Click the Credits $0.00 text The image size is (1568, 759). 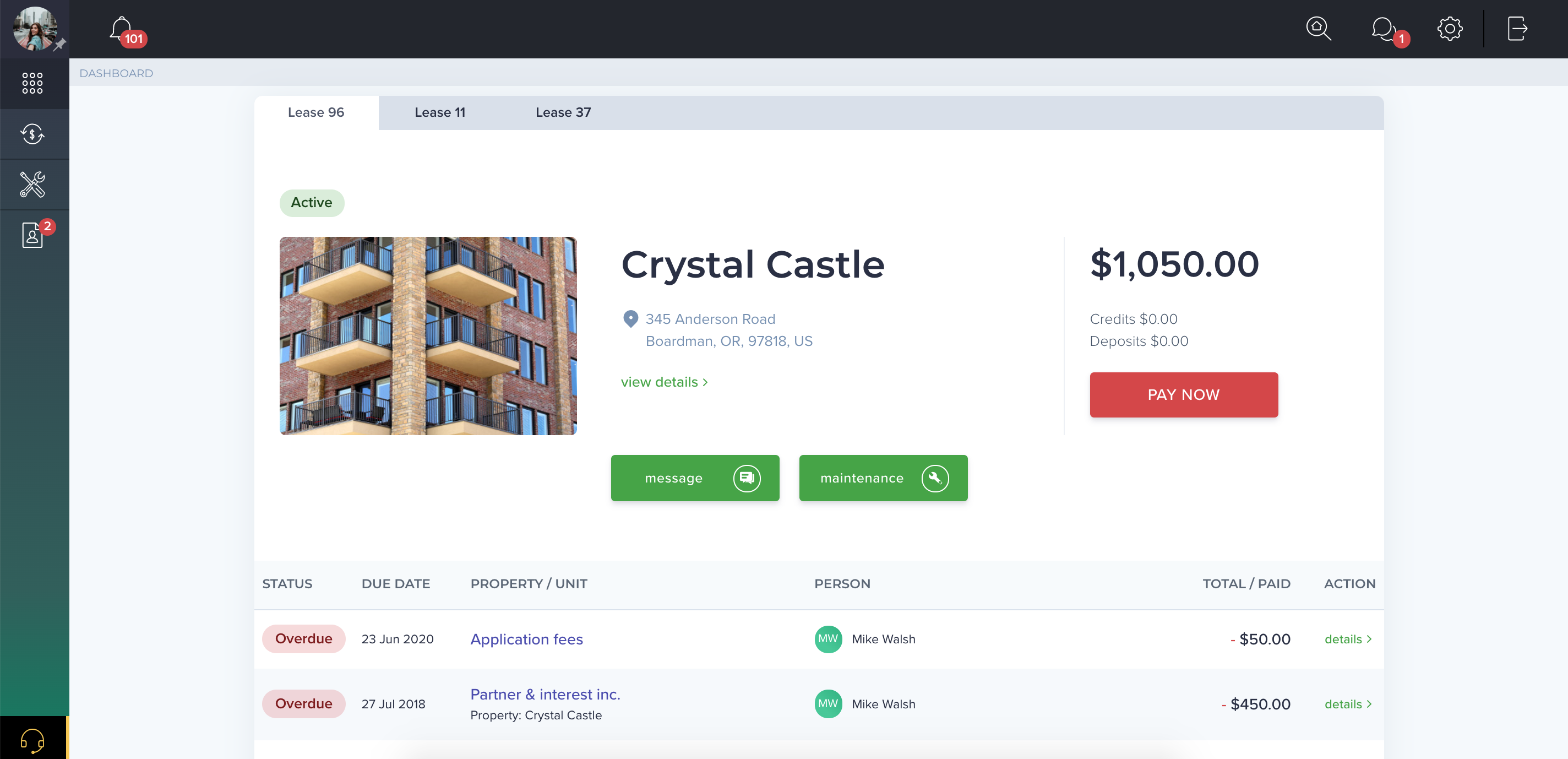1134,319
